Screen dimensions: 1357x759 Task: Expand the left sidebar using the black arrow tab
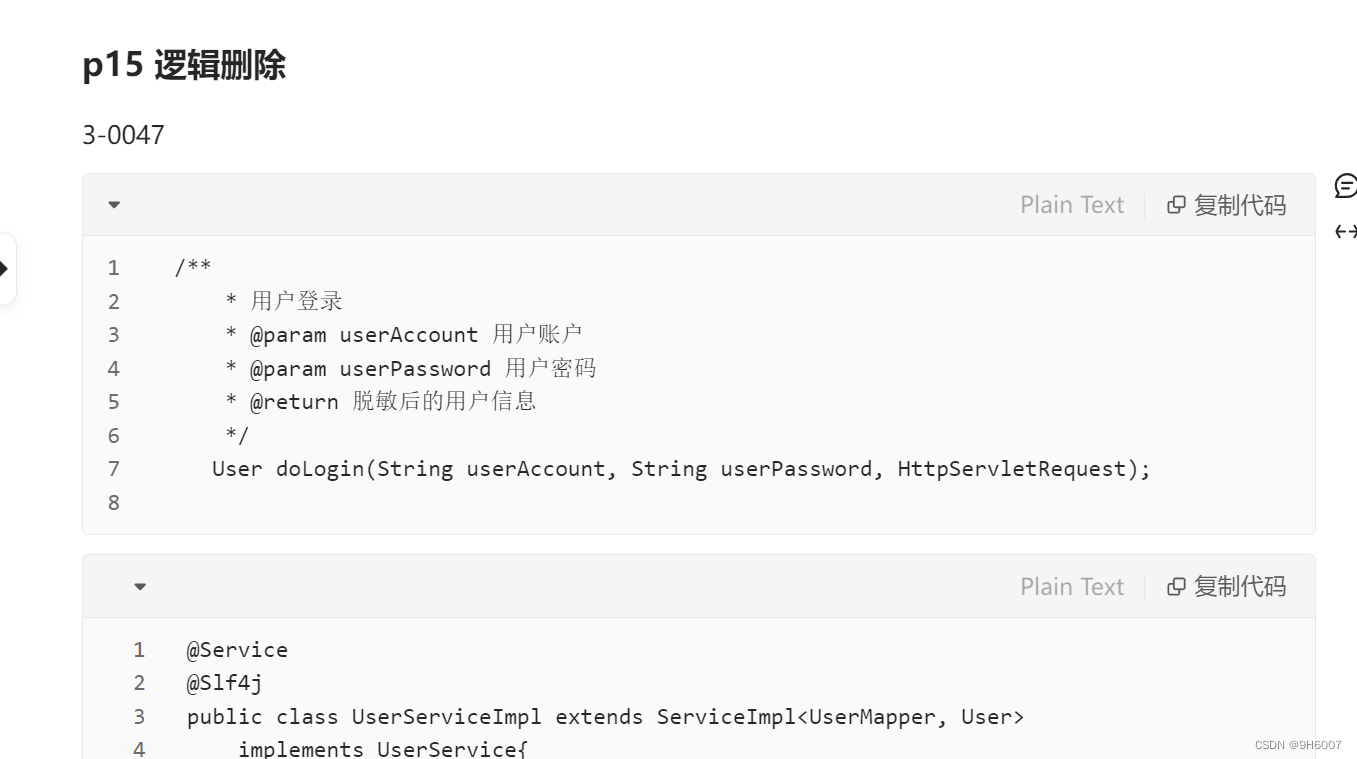pos(5,269)
